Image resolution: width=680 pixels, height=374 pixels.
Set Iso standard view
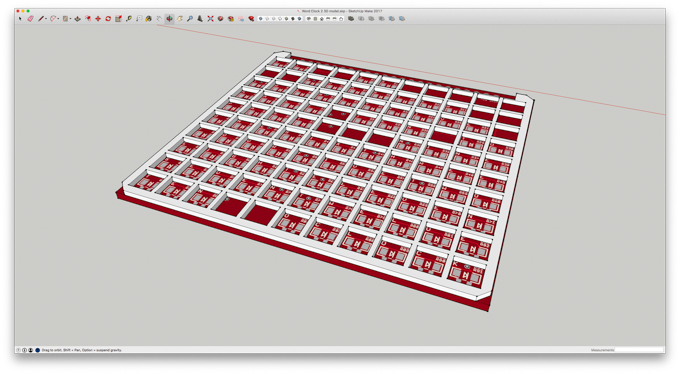tap(309, 19)
